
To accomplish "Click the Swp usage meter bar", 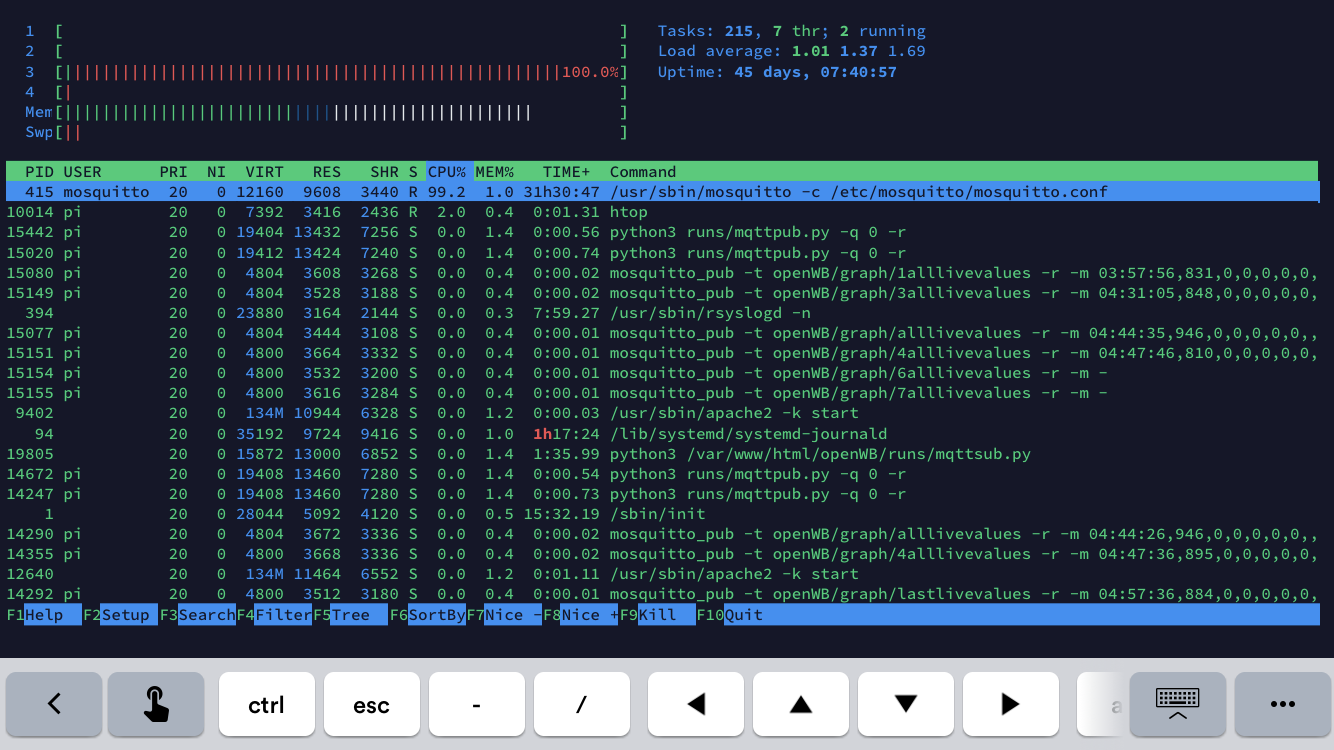I will (x=342, y=132).
